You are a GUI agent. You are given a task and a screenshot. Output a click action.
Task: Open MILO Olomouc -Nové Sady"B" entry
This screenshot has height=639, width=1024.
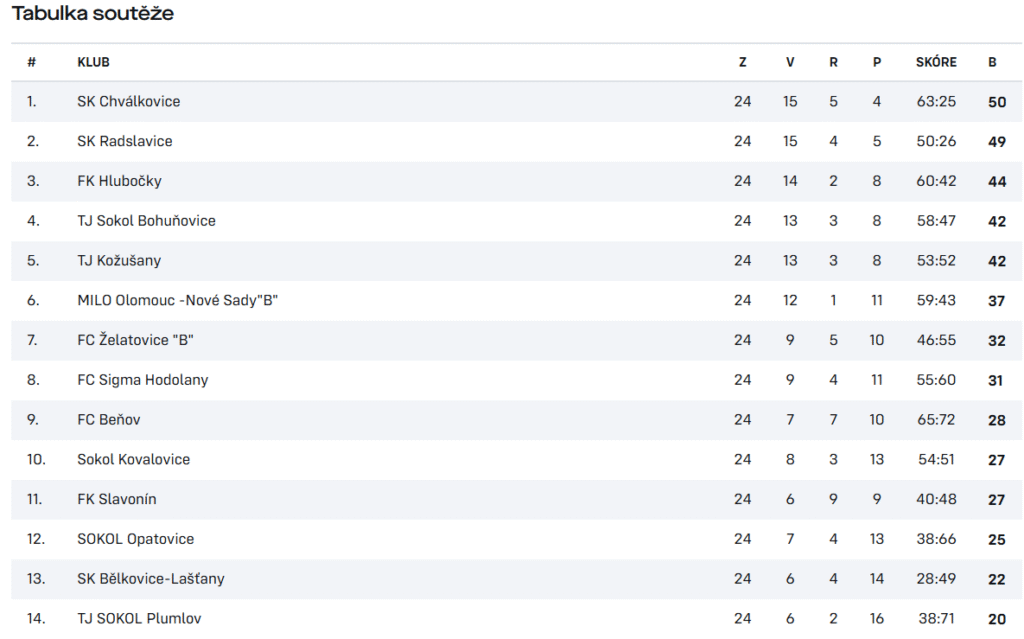[x=178, y=301]
